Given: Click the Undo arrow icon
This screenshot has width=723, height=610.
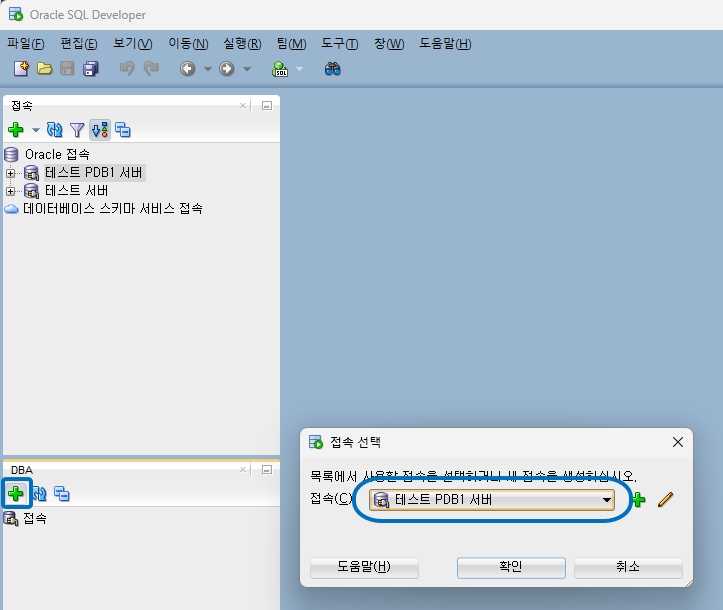Looking at the screenshot, I should click(127, 69).
